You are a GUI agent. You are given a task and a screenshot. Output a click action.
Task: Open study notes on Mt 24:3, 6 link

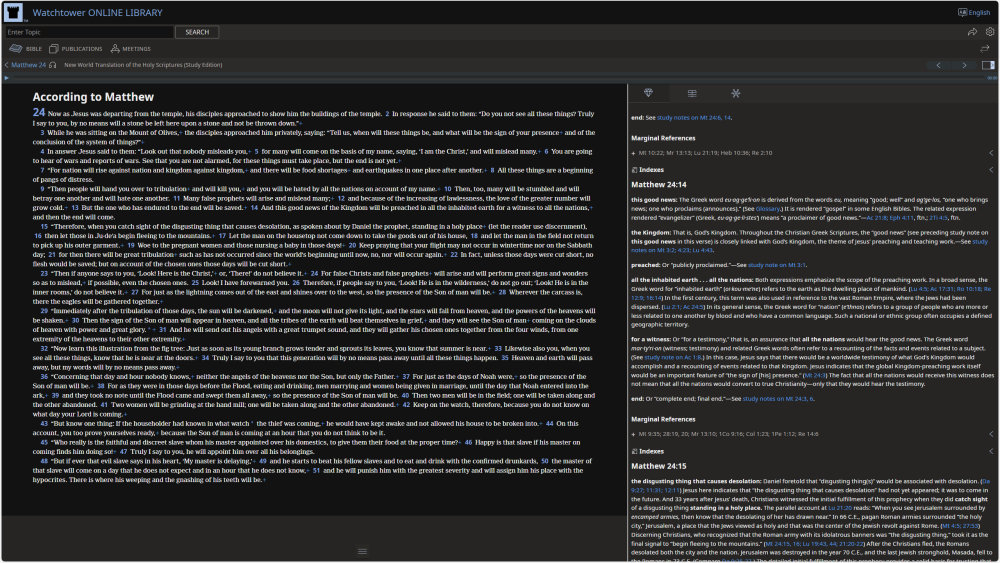[778, 399]
